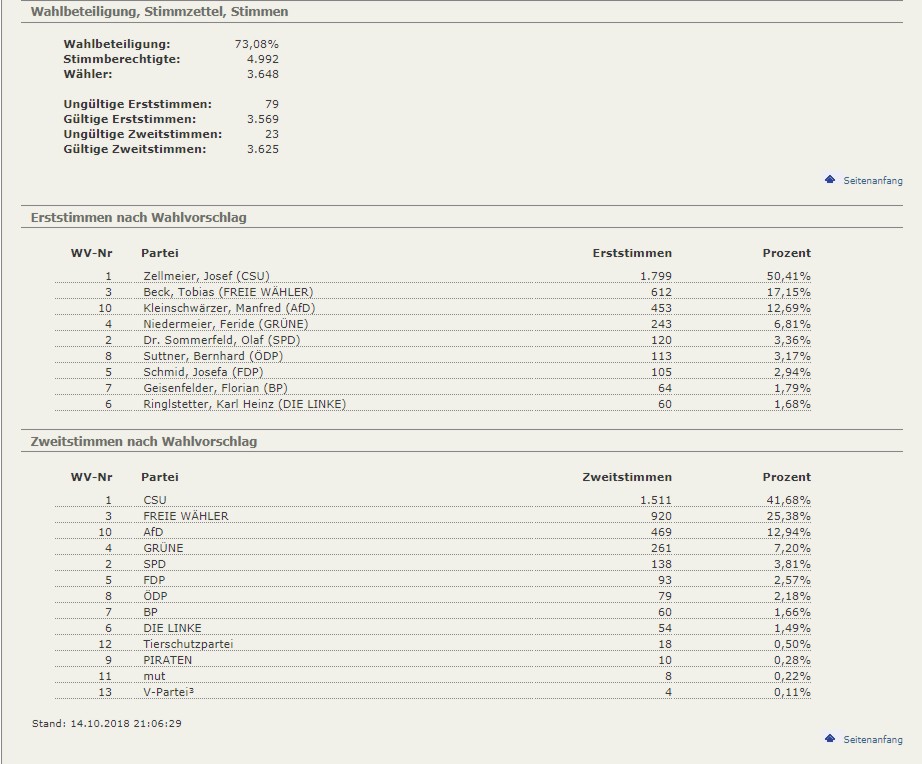The height and width of the screenshot is (764, 922).
Task: Click the PIRATEN row name
Action: 167,660
